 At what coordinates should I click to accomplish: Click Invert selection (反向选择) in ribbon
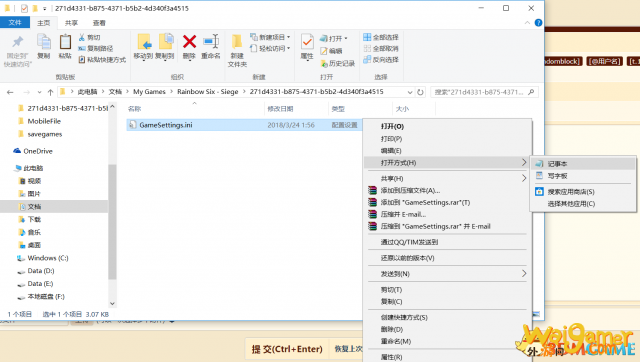point(381,60)
